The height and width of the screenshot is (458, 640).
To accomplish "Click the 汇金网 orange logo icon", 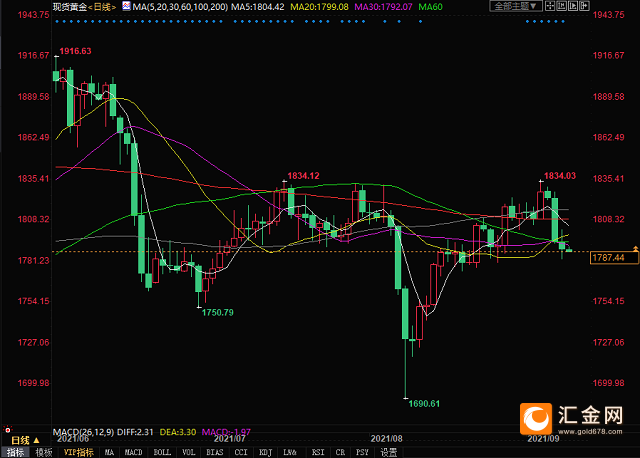I will [x=536, y=419].
